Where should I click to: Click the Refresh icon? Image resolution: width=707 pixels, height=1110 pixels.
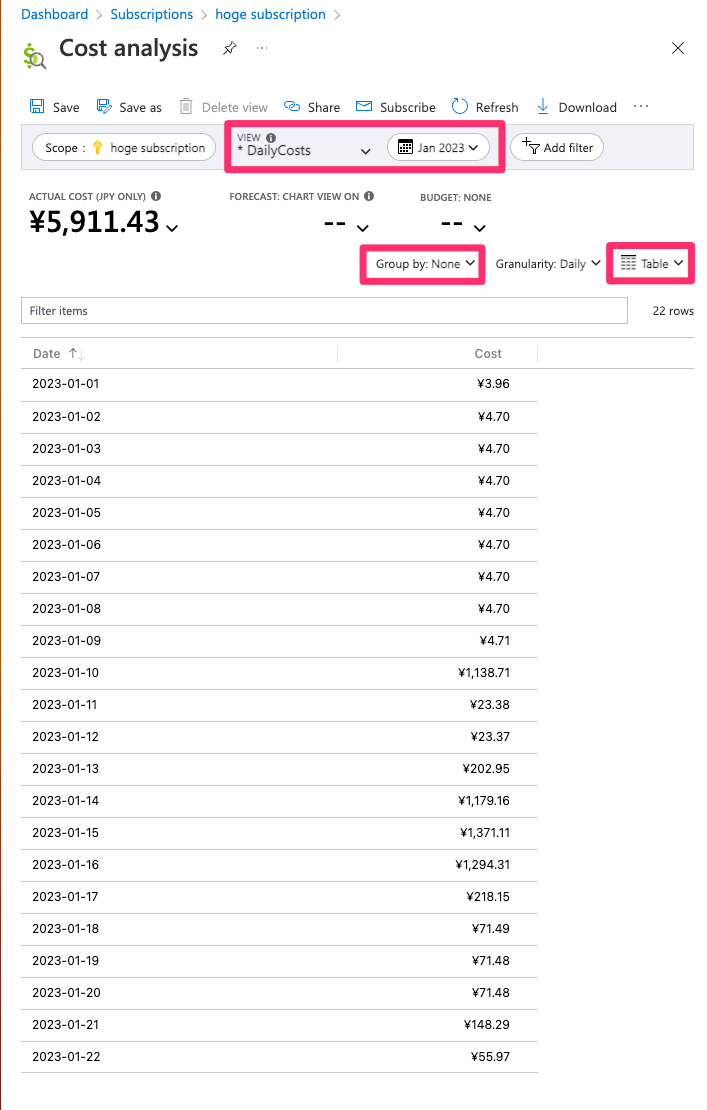click(460, 107)
